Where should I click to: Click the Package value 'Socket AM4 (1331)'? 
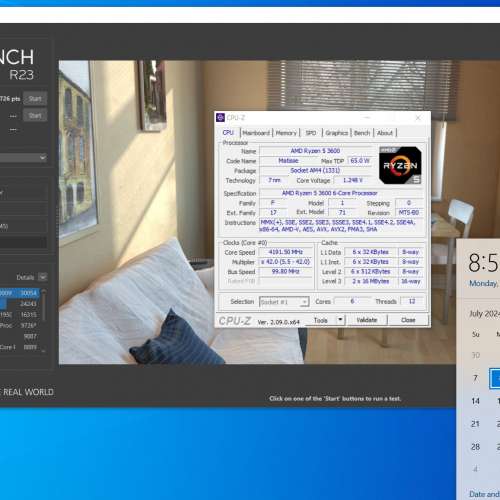[x=315, y=170]
